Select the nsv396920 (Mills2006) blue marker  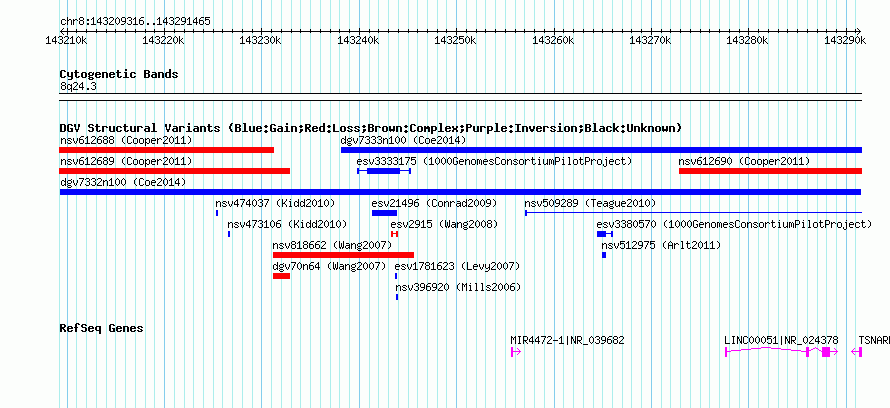[397, 297]
